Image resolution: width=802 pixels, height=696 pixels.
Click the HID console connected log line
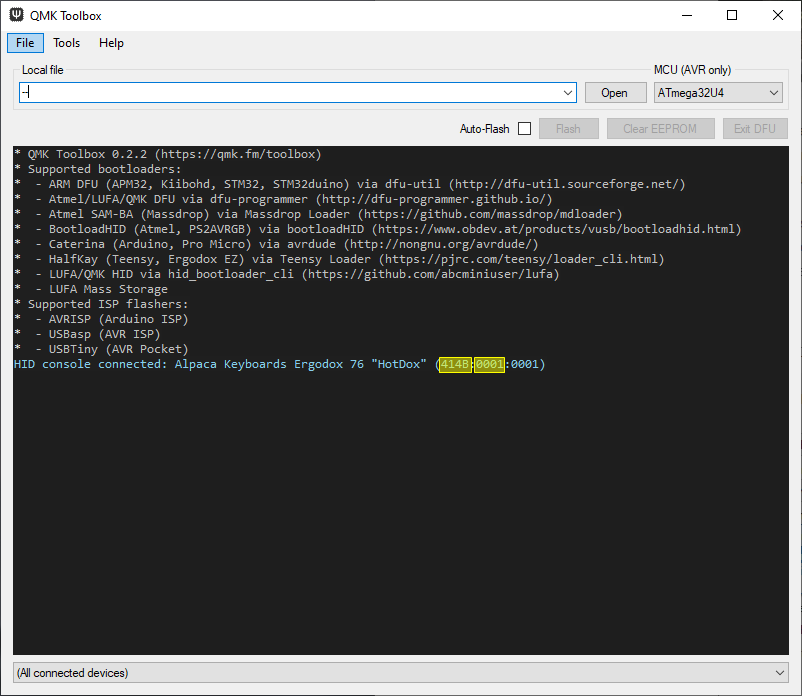tap(279, 364)
